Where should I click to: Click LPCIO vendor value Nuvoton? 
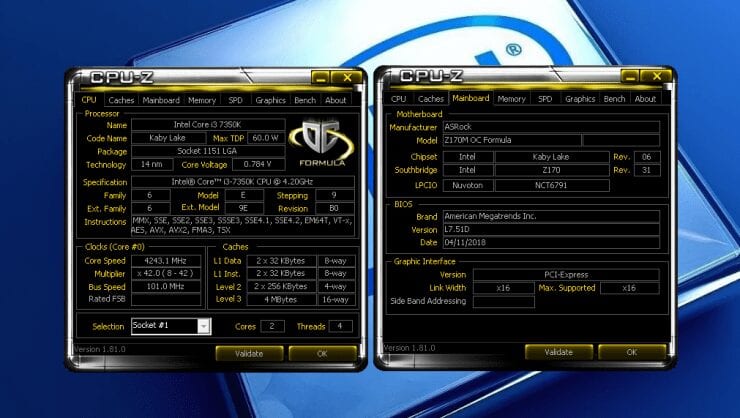[468, 185]
